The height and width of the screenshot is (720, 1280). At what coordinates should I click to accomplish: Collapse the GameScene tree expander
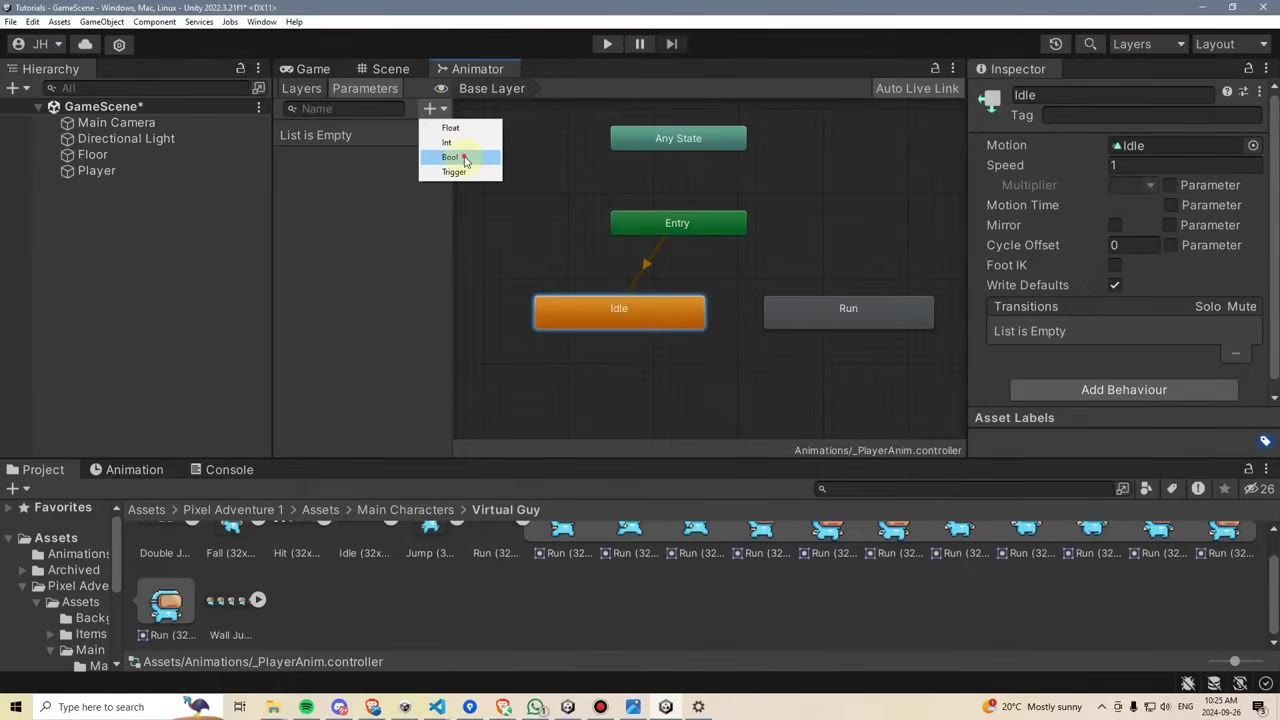38,107
